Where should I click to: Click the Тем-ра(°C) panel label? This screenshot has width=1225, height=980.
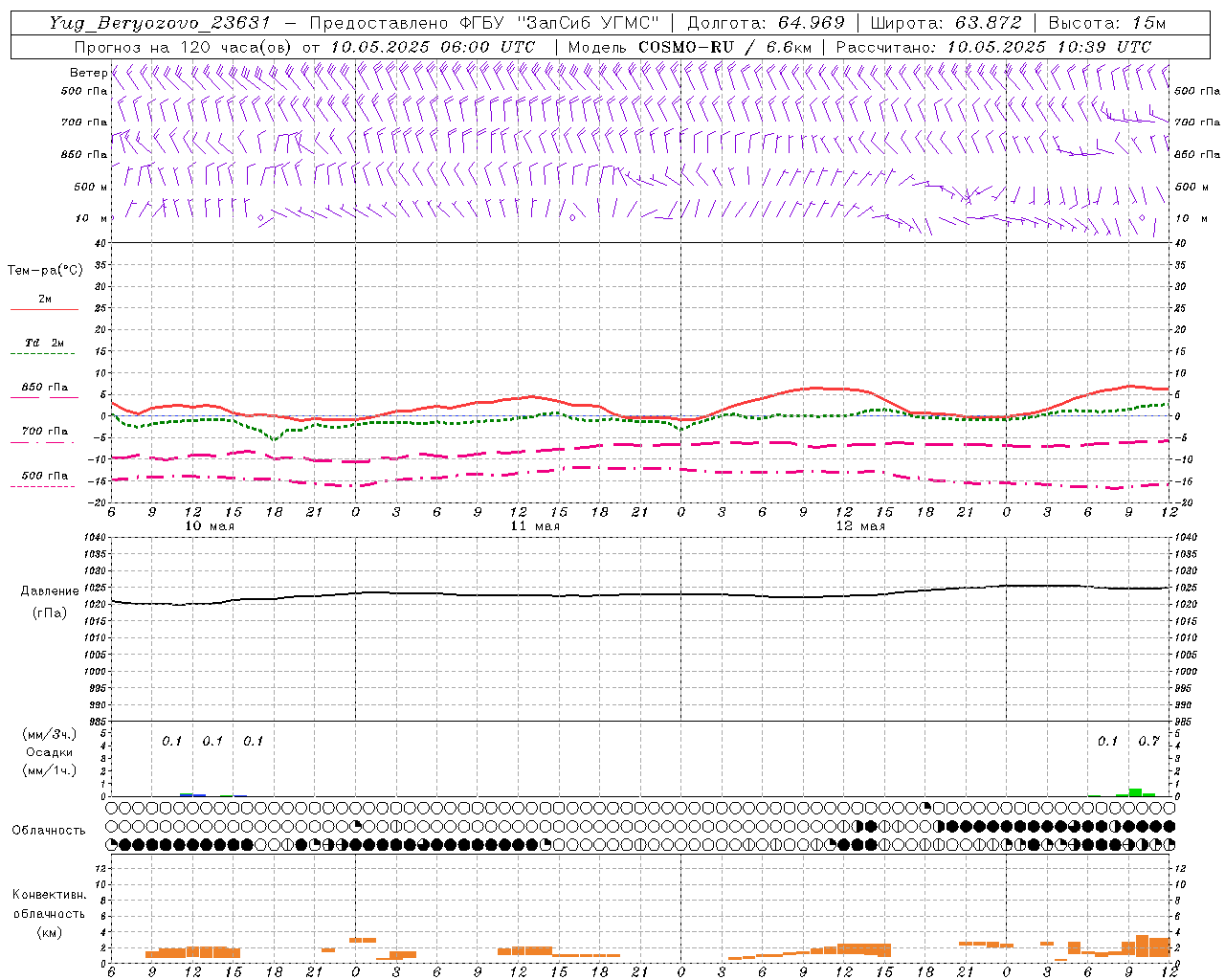pos(45,270)
